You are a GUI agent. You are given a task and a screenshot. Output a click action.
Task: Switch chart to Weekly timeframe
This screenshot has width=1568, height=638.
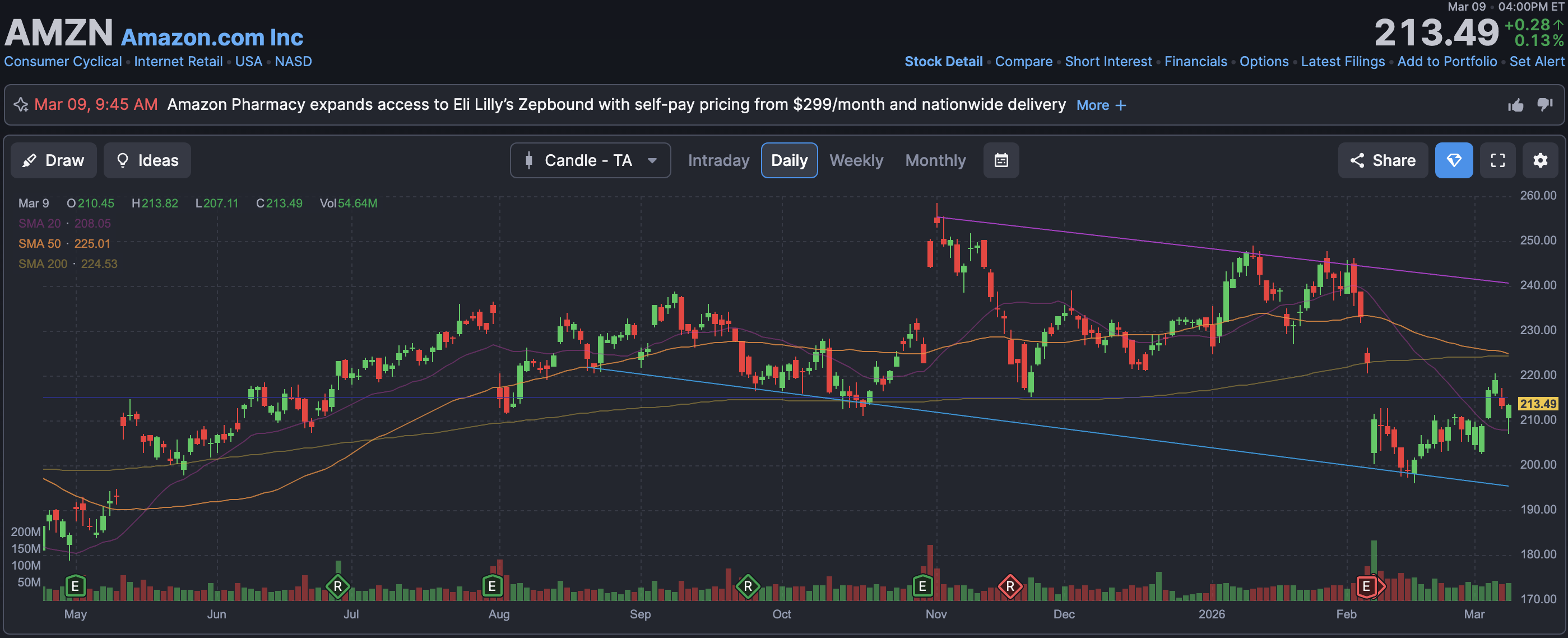856,160
